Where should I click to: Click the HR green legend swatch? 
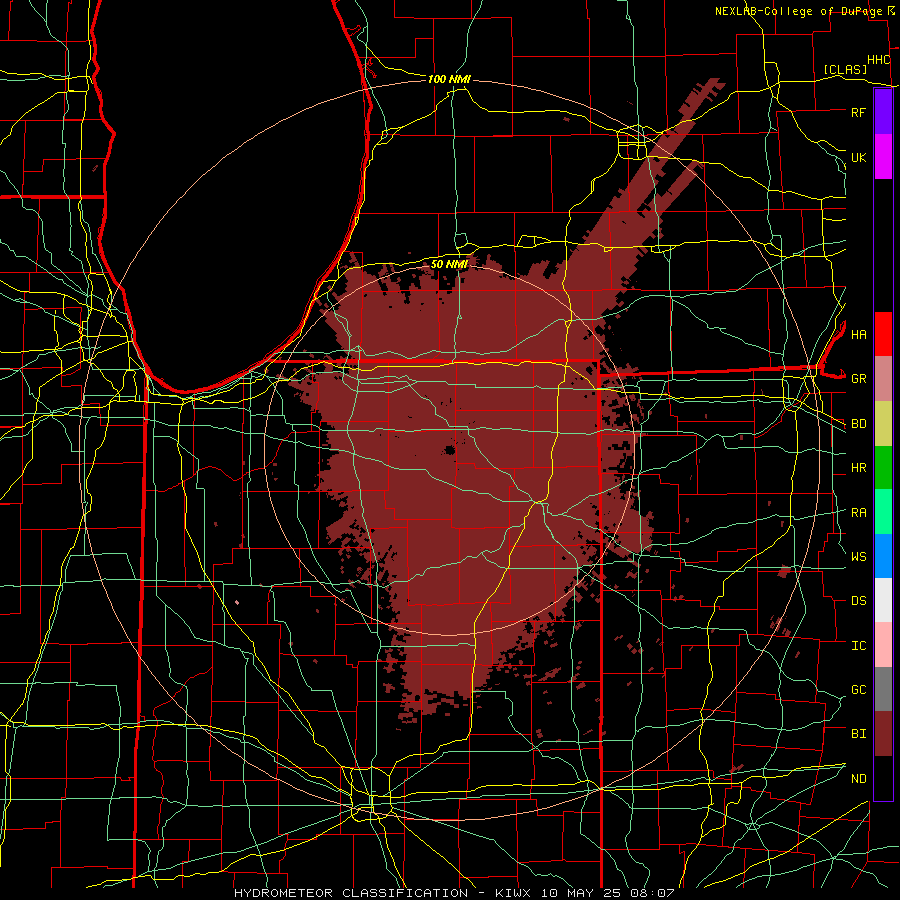tap(883, 467)
